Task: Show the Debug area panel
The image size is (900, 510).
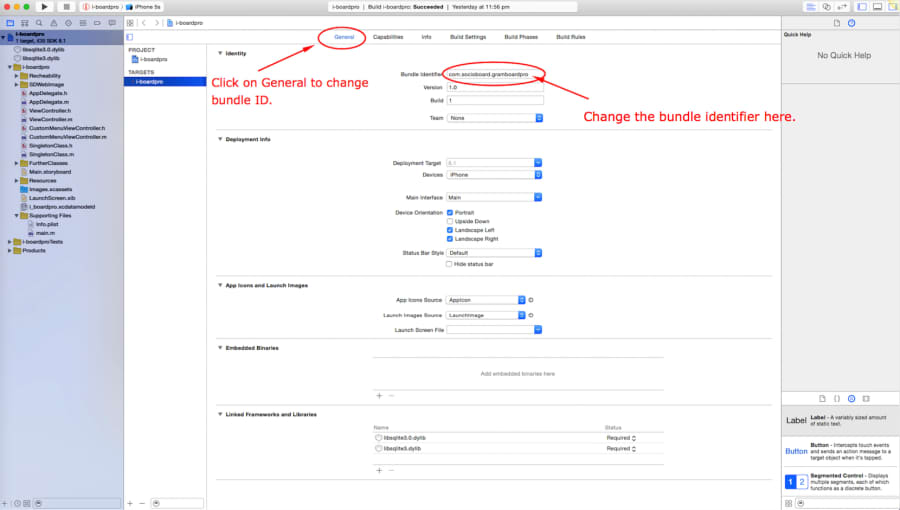Action: [x=878, y=7]
